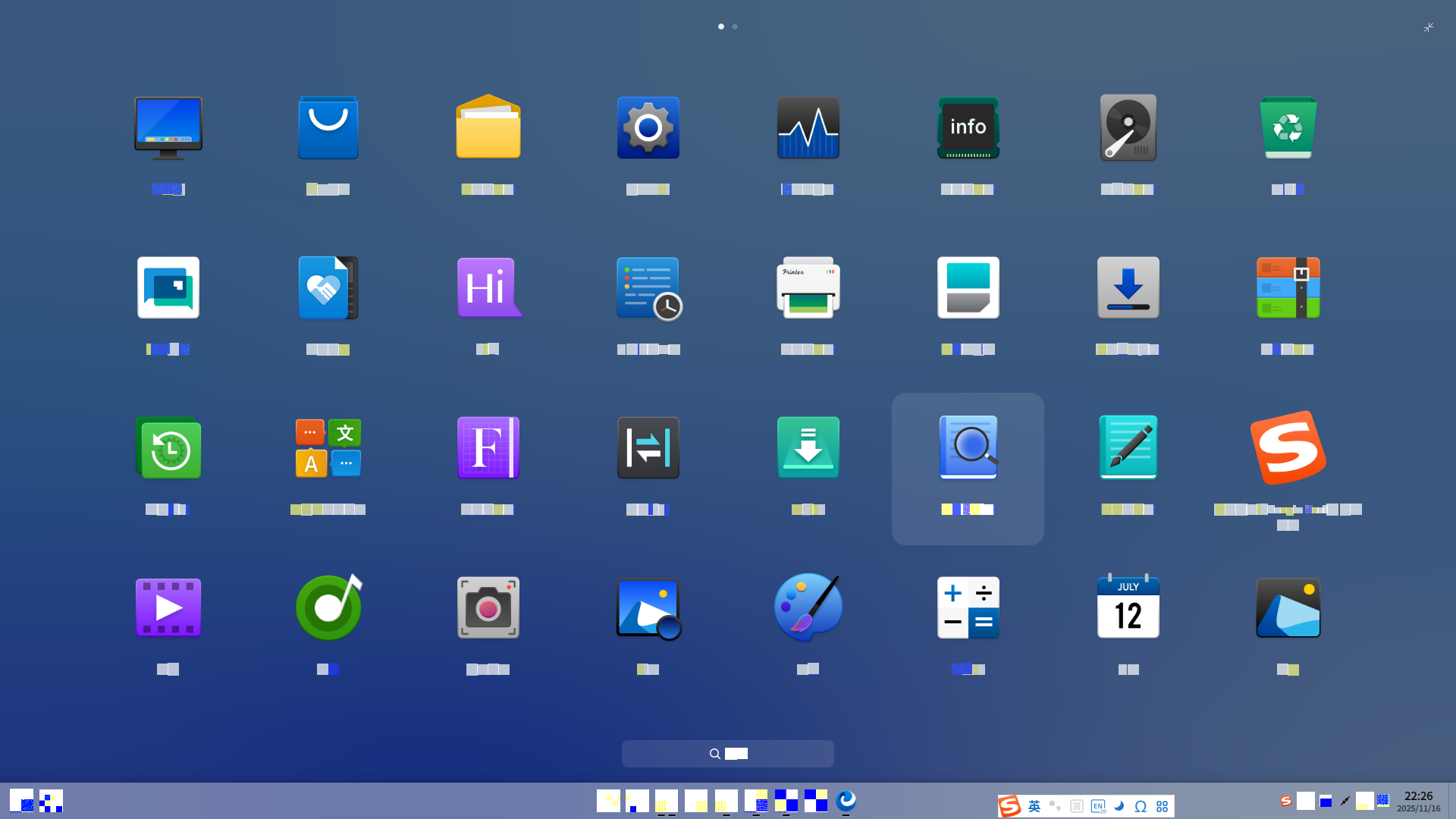Launch the blue heart handshake support icon

point(328,287)
